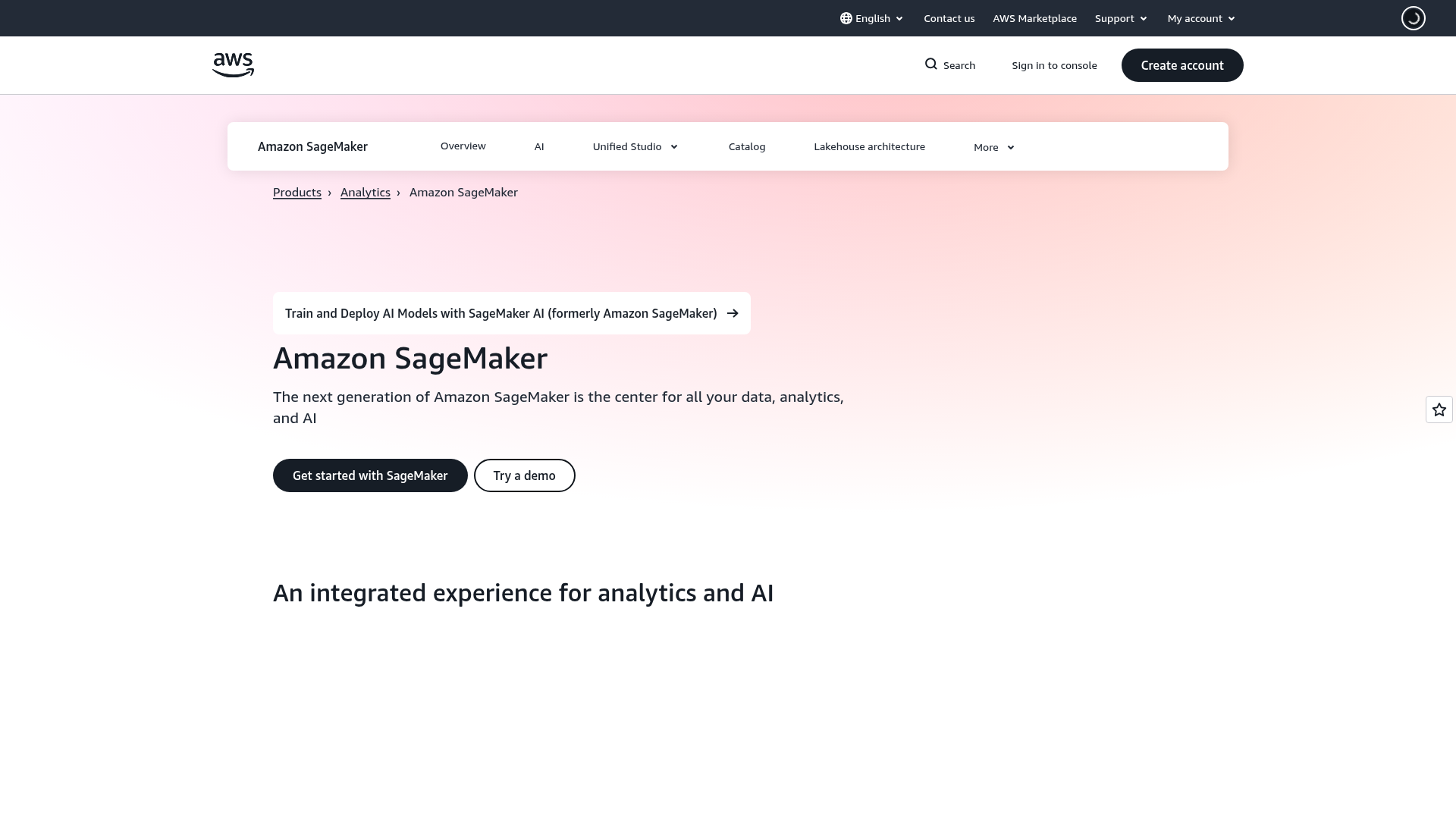Click the Support menu icon
The height and width of the screenshot is (819, 1456).
click(1145, 18)
